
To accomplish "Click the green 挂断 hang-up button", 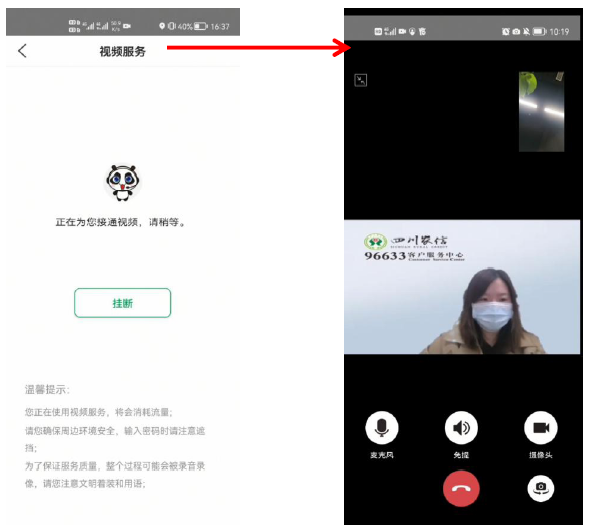I will (x=122, y=303).
